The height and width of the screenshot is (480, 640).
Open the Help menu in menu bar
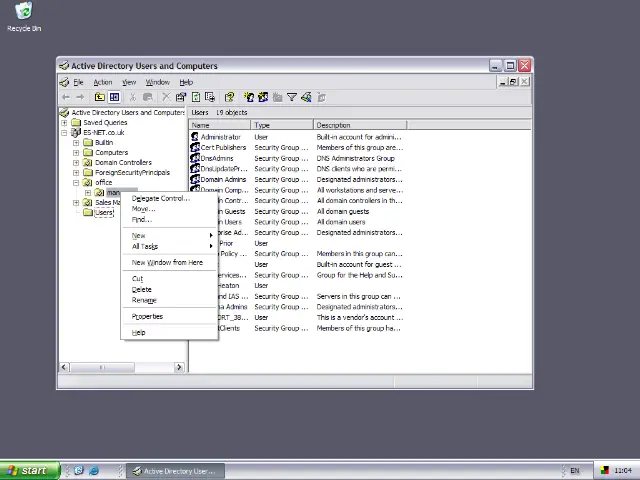pyautogui.click(x=186, y=82)
